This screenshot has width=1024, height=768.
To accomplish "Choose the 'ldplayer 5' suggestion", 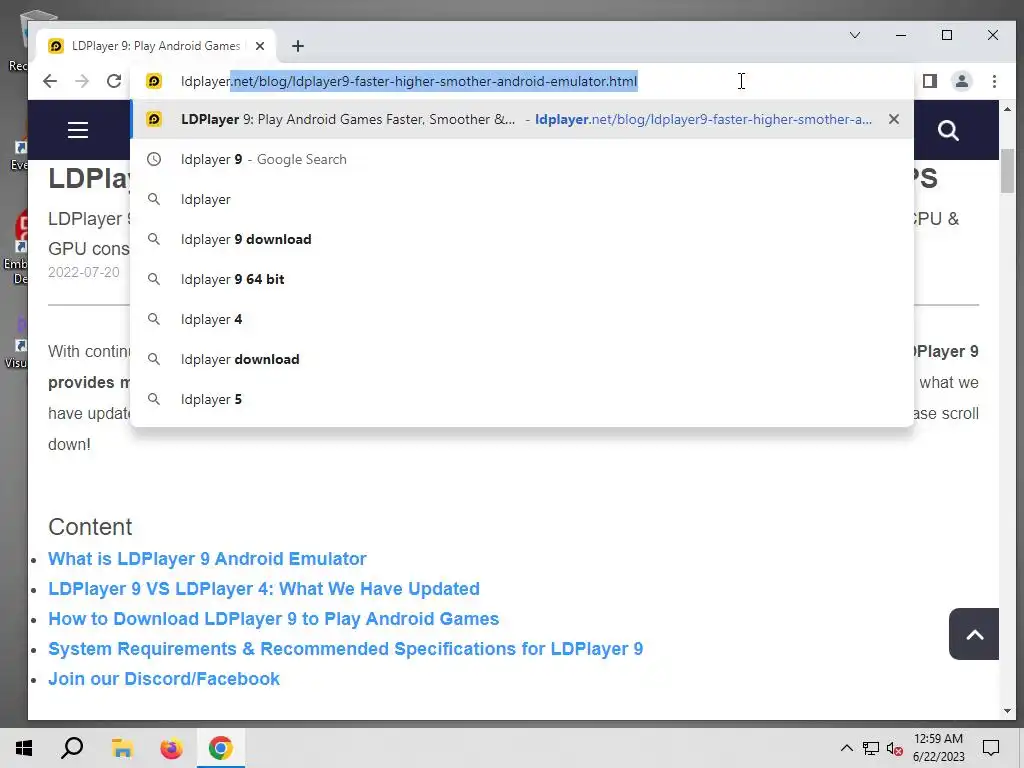I will point(522,399).
